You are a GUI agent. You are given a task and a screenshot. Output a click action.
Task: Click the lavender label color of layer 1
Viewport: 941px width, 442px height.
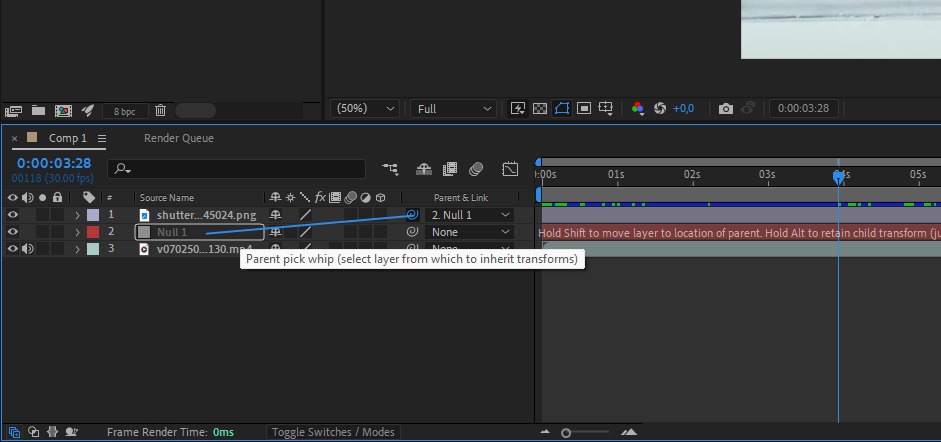click(93, 215)
